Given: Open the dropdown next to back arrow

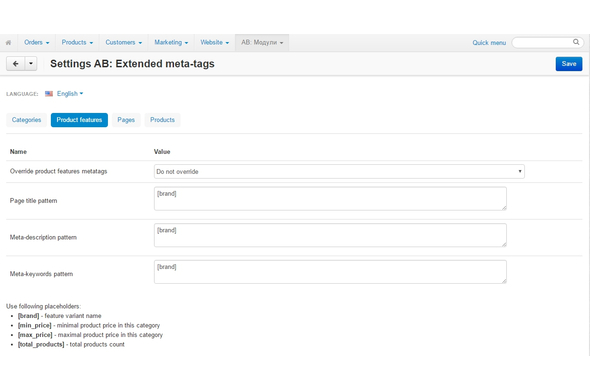Looking at the screenshot, I should pyautogui.click(x=31, y=64).
